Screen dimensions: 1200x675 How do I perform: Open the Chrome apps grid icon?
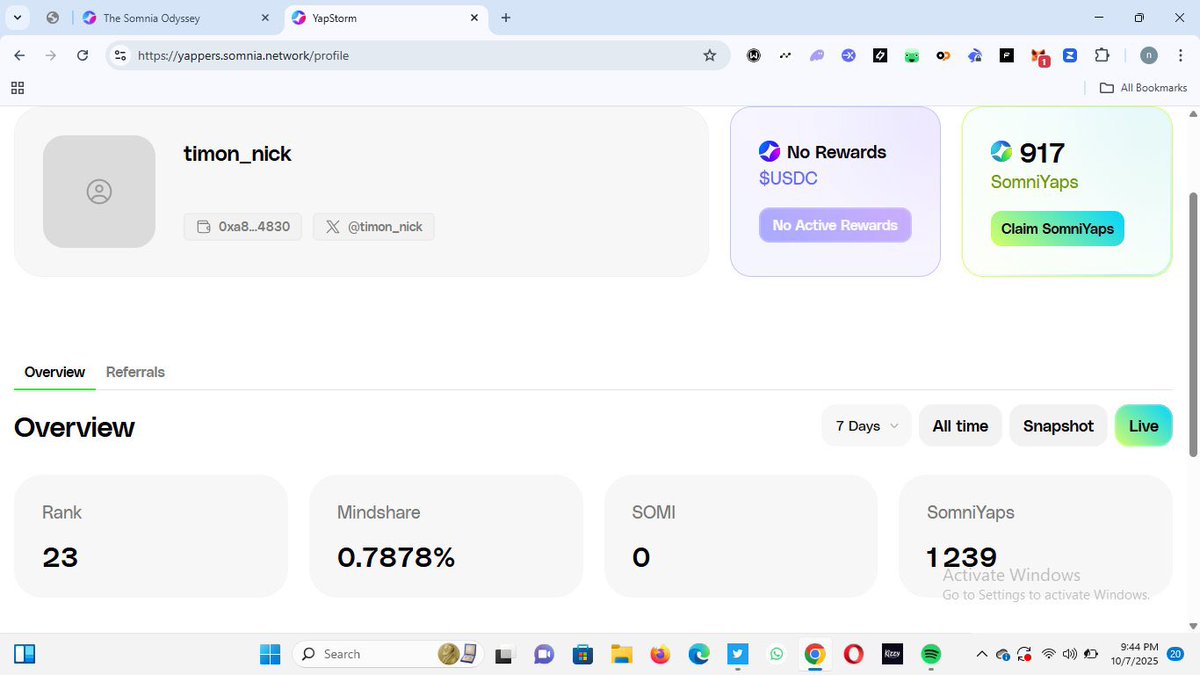pyautogui.click(x=18, y=88)
